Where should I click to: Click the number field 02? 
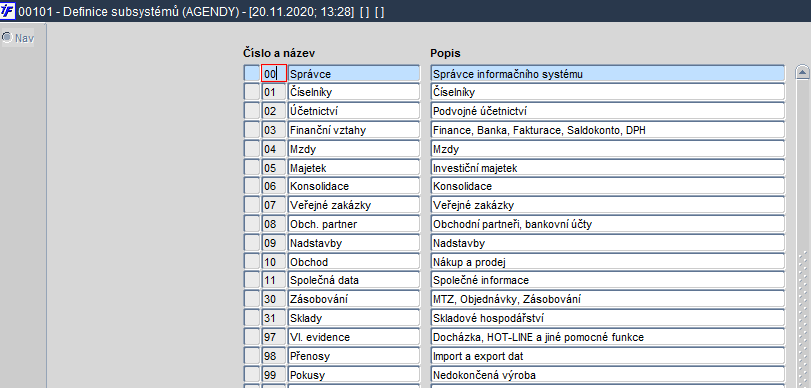coord(274,111)
